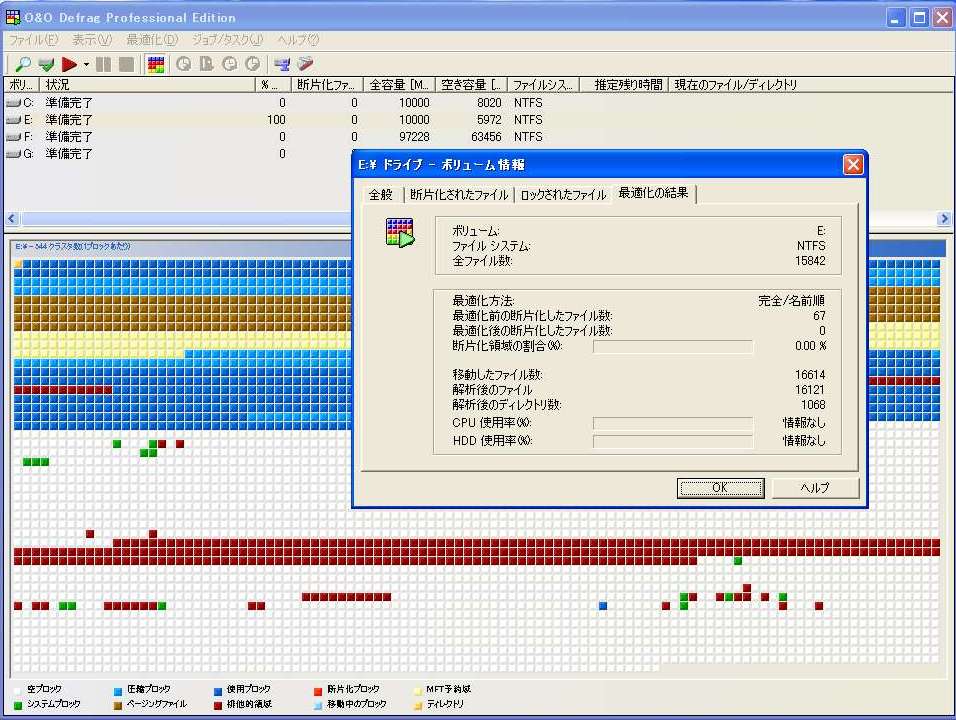Viewport: 956px width, 720px height.
Task: Sort by the 空き容量 column header
Action: [471, 85]
